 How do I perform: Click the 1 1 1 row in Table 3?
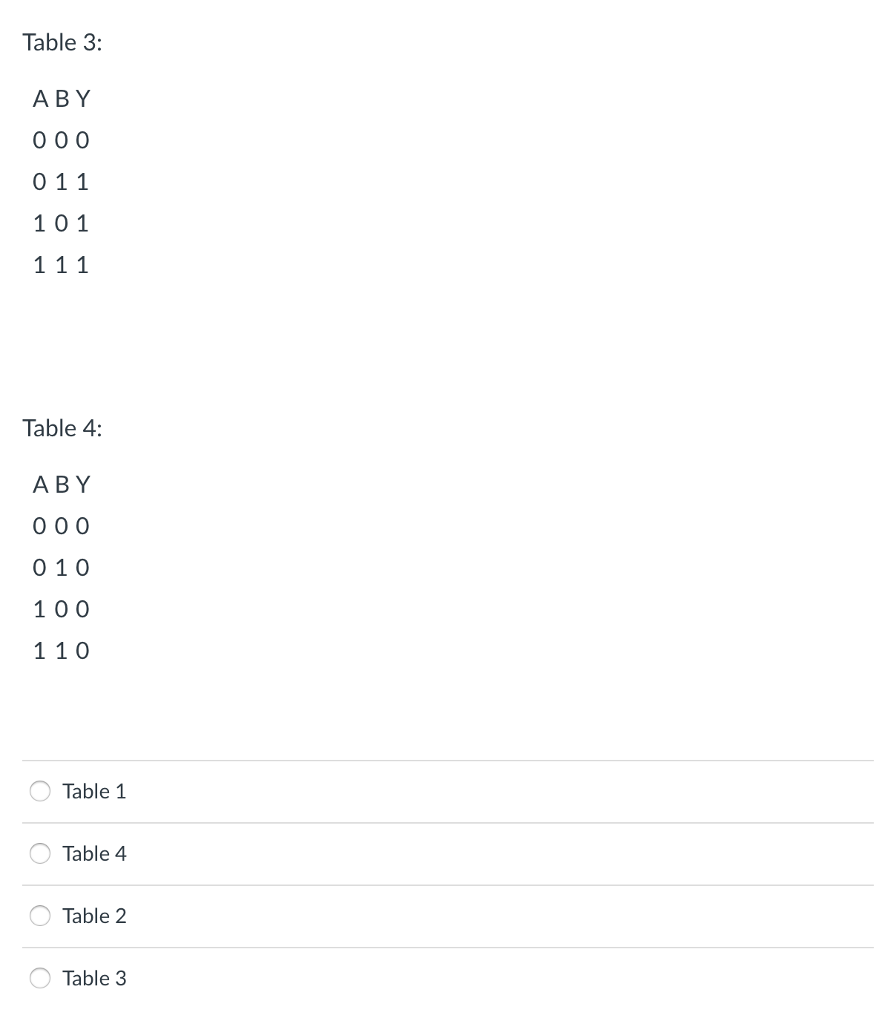point(61,264)
